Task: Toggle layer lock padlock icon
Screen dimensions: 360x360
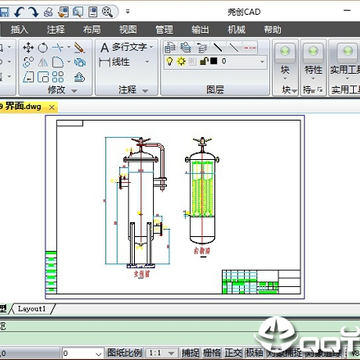Action: click(204, 61)
